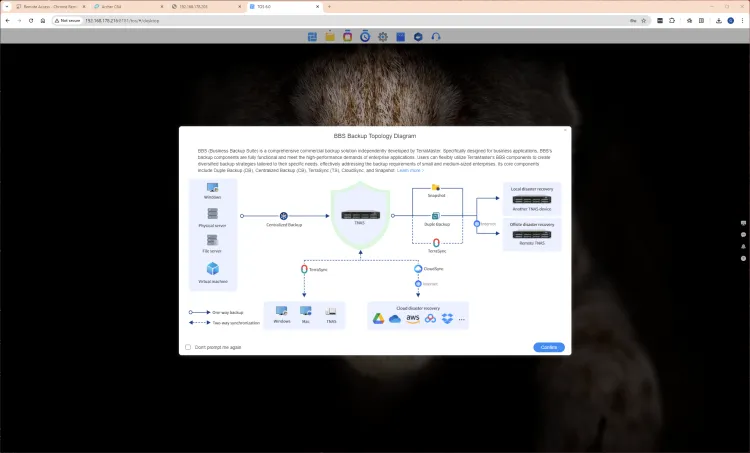
Task: Click the Centralized Backup icon in diagram
Action: point(284,215)
